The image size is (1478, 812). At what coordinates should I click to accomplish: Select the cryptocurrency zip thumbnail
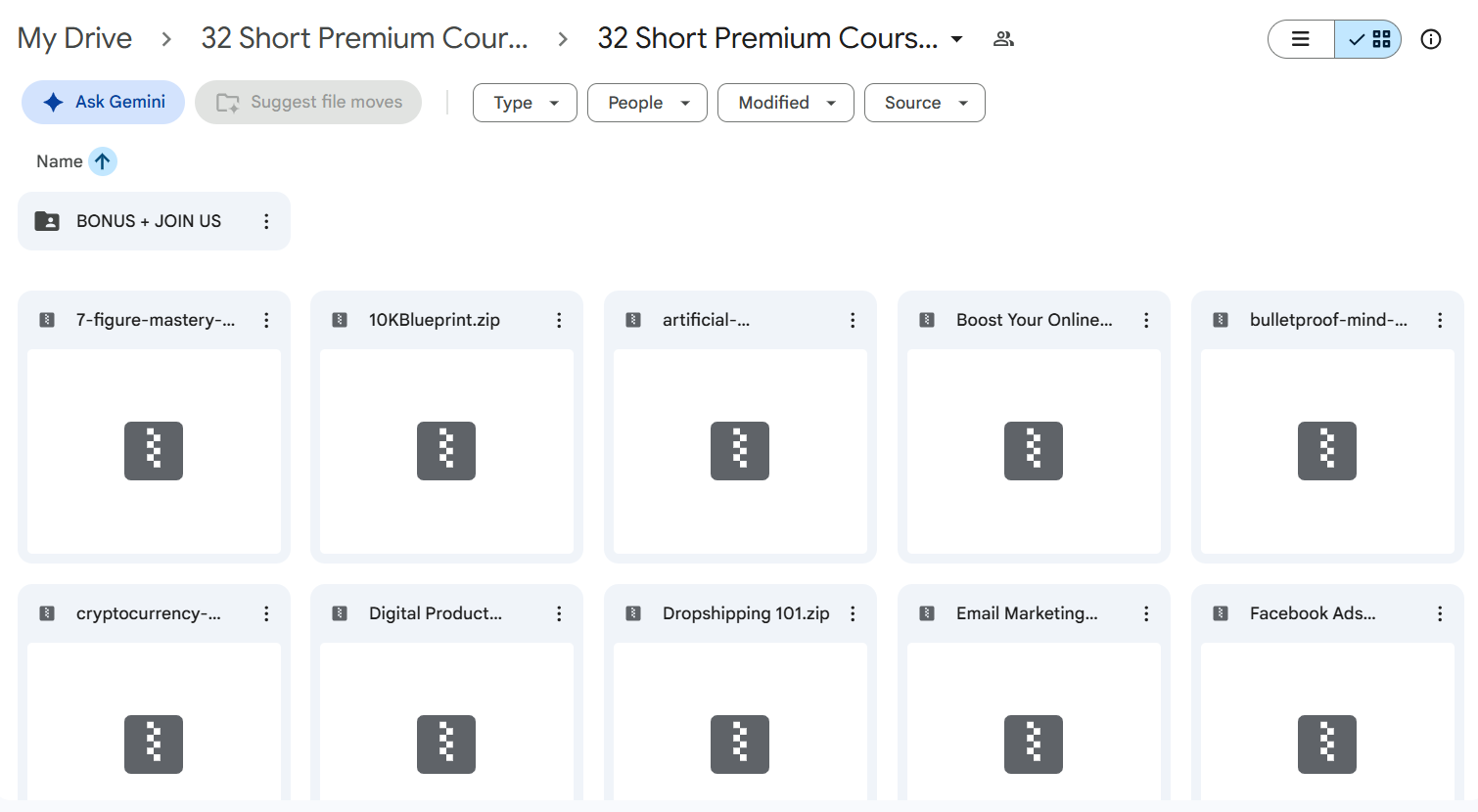(x=154, y=722)
